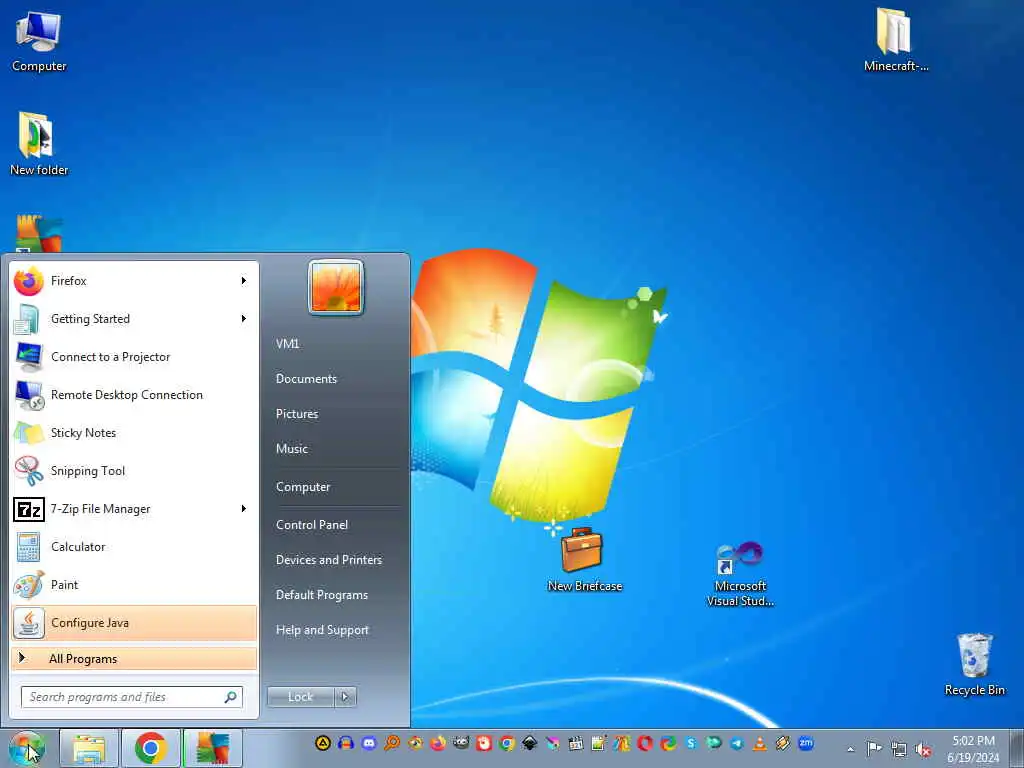Open Pictures library link
The width and height of the screenshot is (1024, 768).
click(297, 414)
